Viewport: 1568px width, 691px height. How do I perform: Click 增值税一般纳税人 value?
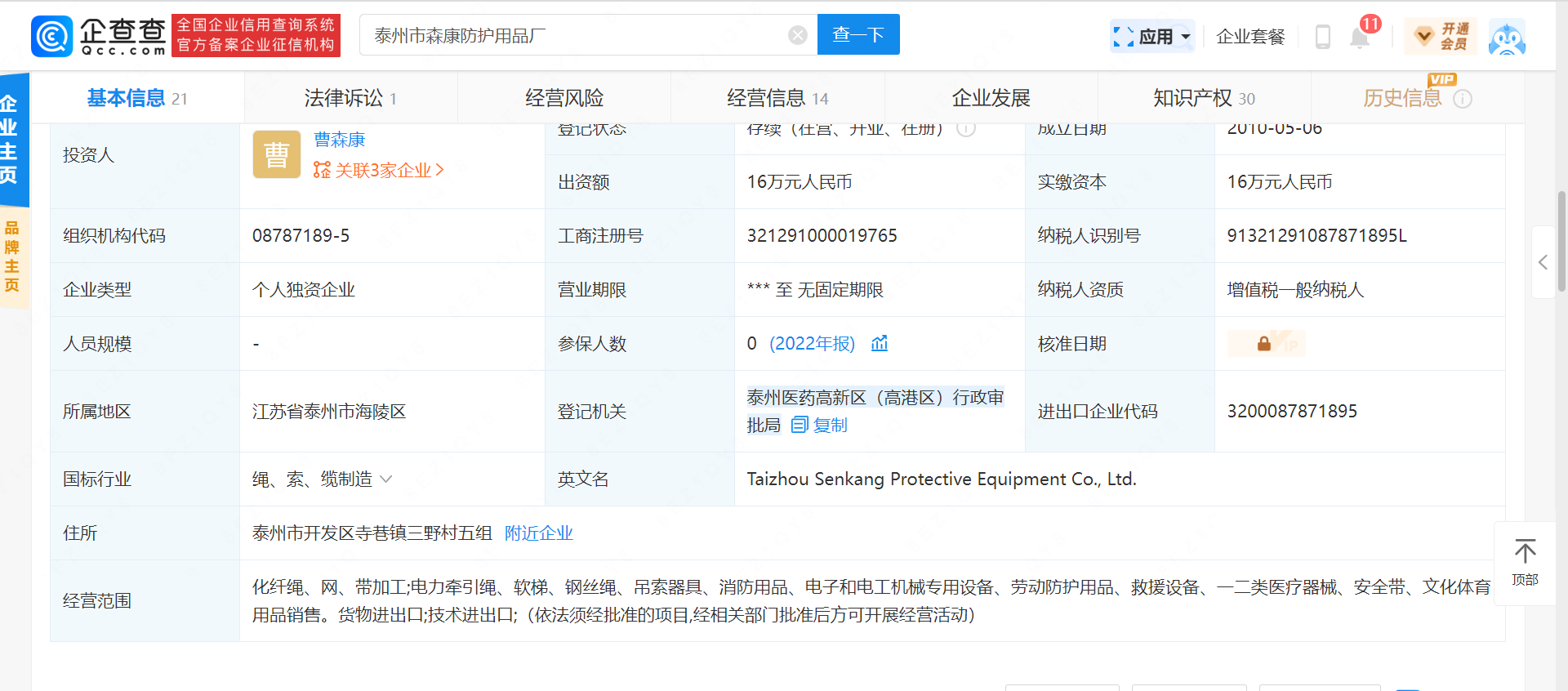pos(1295,290)
